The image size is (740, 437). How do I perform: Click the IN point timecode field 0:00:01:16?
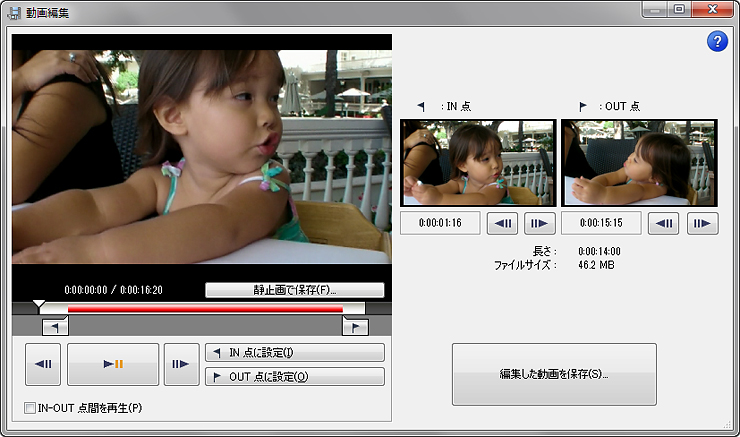point(440,223)
